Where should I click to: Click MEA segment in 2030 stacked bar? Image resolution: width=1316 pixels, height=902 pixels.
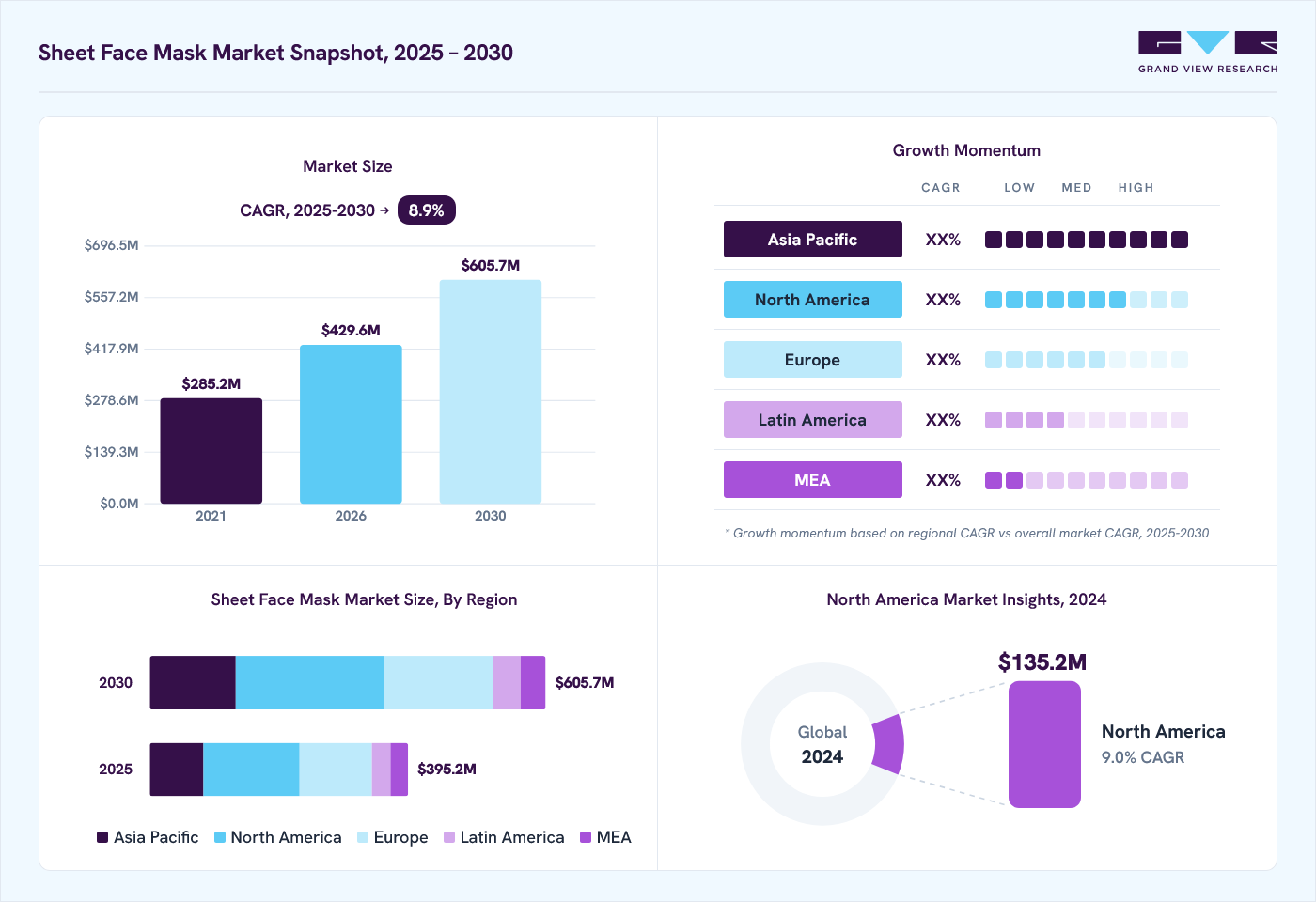point(533,682)
